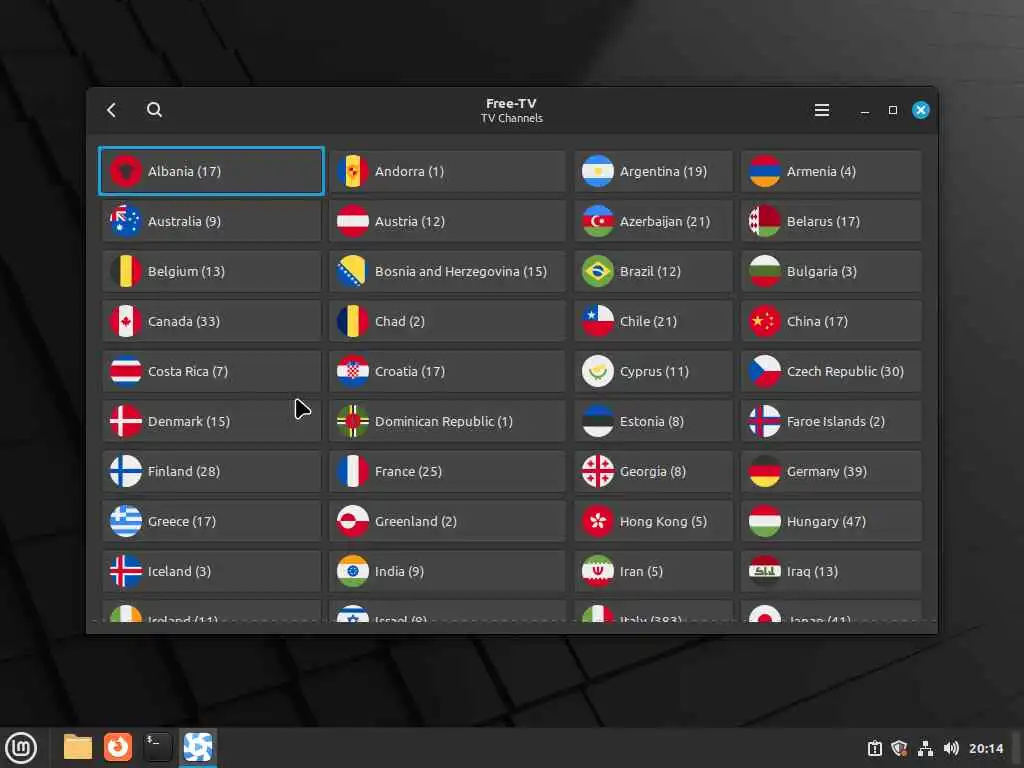1024x768 pixels.
Task: Open Faroe Islands (2) channels
Action: (x=831, y=421)
